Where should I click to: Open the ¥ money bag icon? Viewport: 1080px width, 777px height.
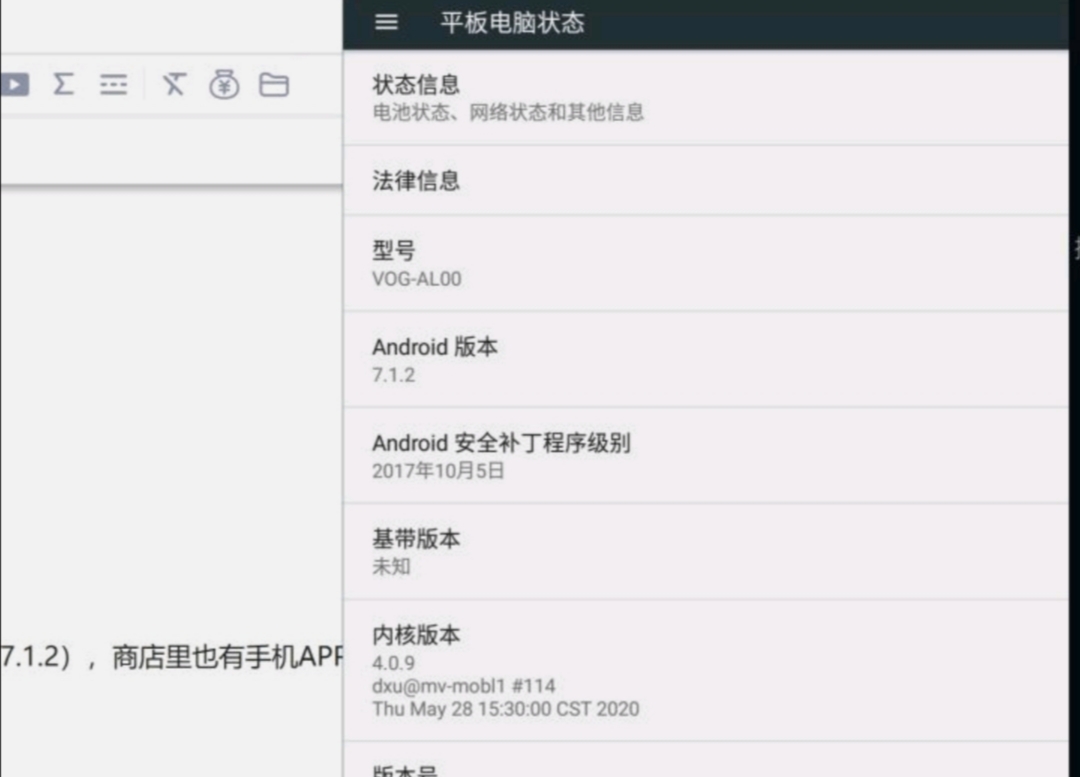(x=225, y=85)
